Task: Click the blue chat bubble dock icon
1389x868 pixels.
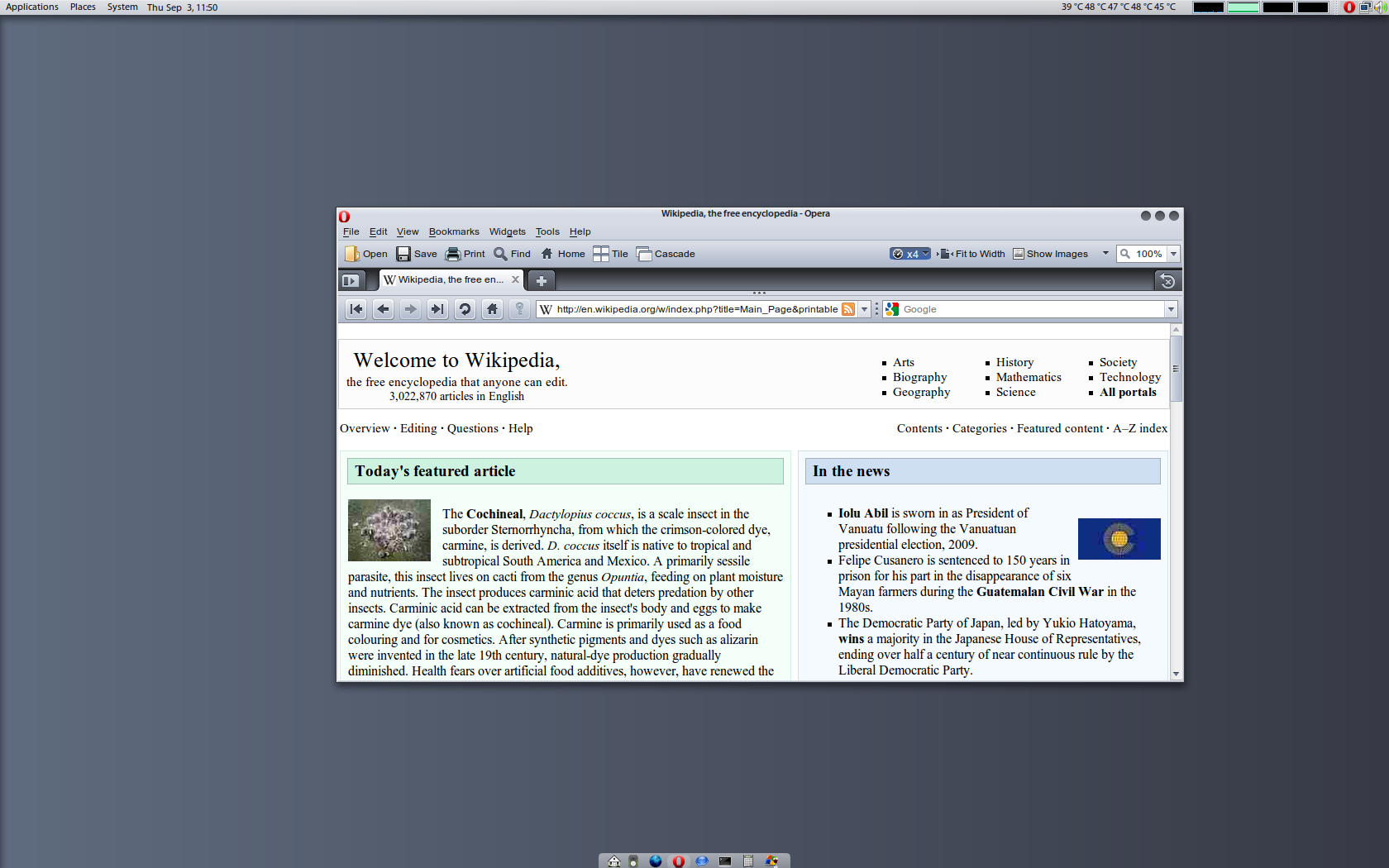Action: click(702, 861)
